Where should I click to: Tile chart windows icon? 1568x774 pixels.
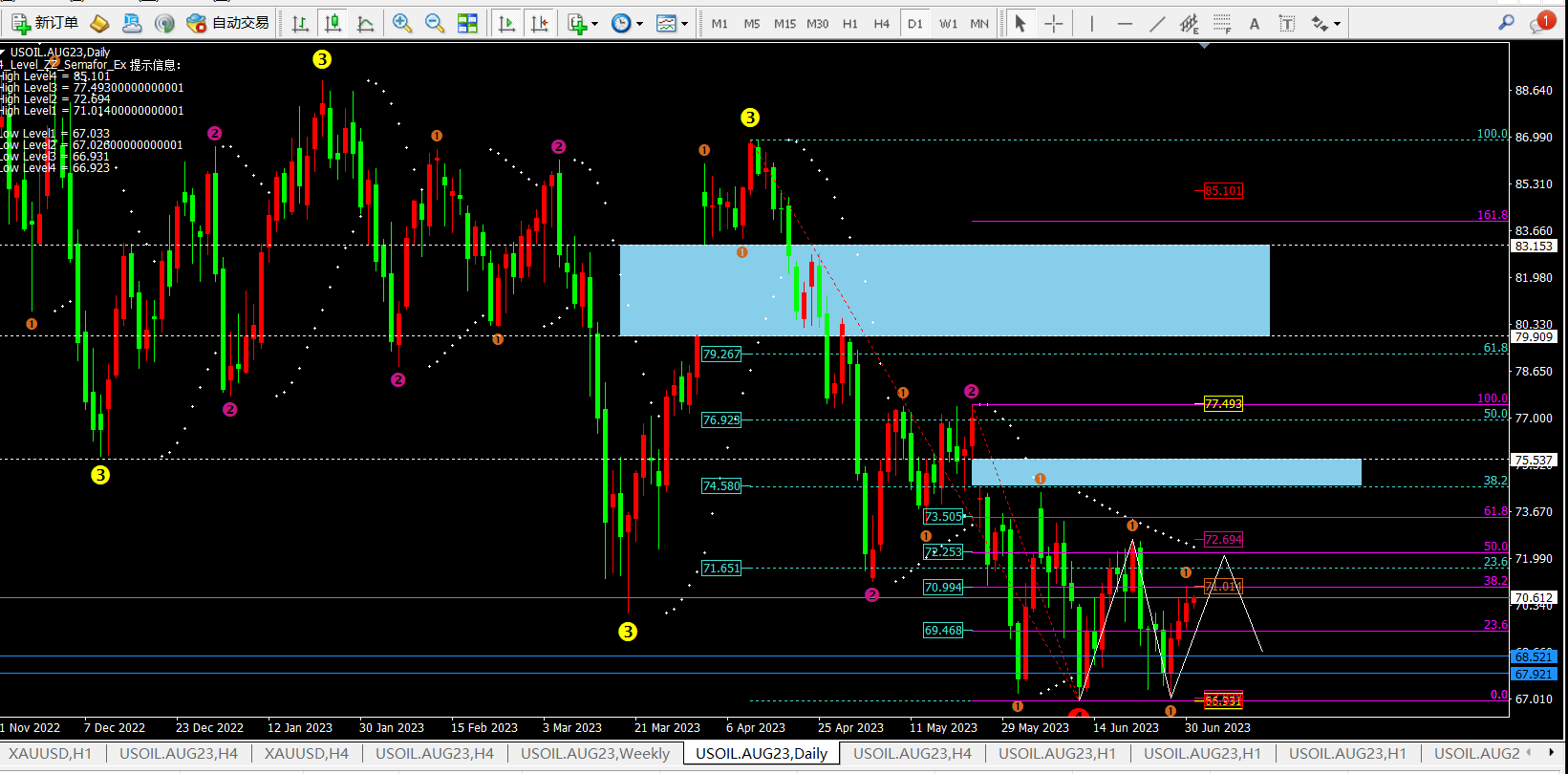467,23
